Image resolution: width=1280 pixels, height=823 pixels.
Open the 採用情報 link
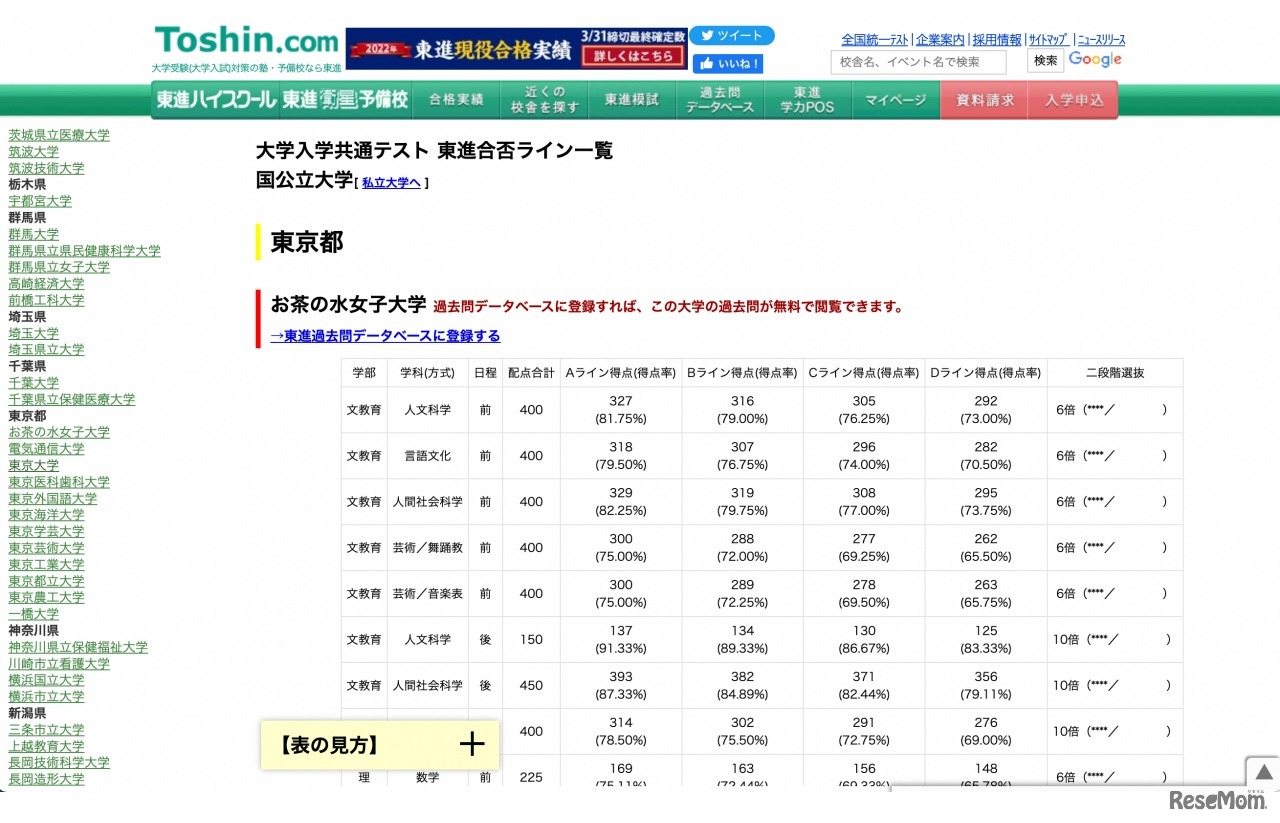point(997,40)
